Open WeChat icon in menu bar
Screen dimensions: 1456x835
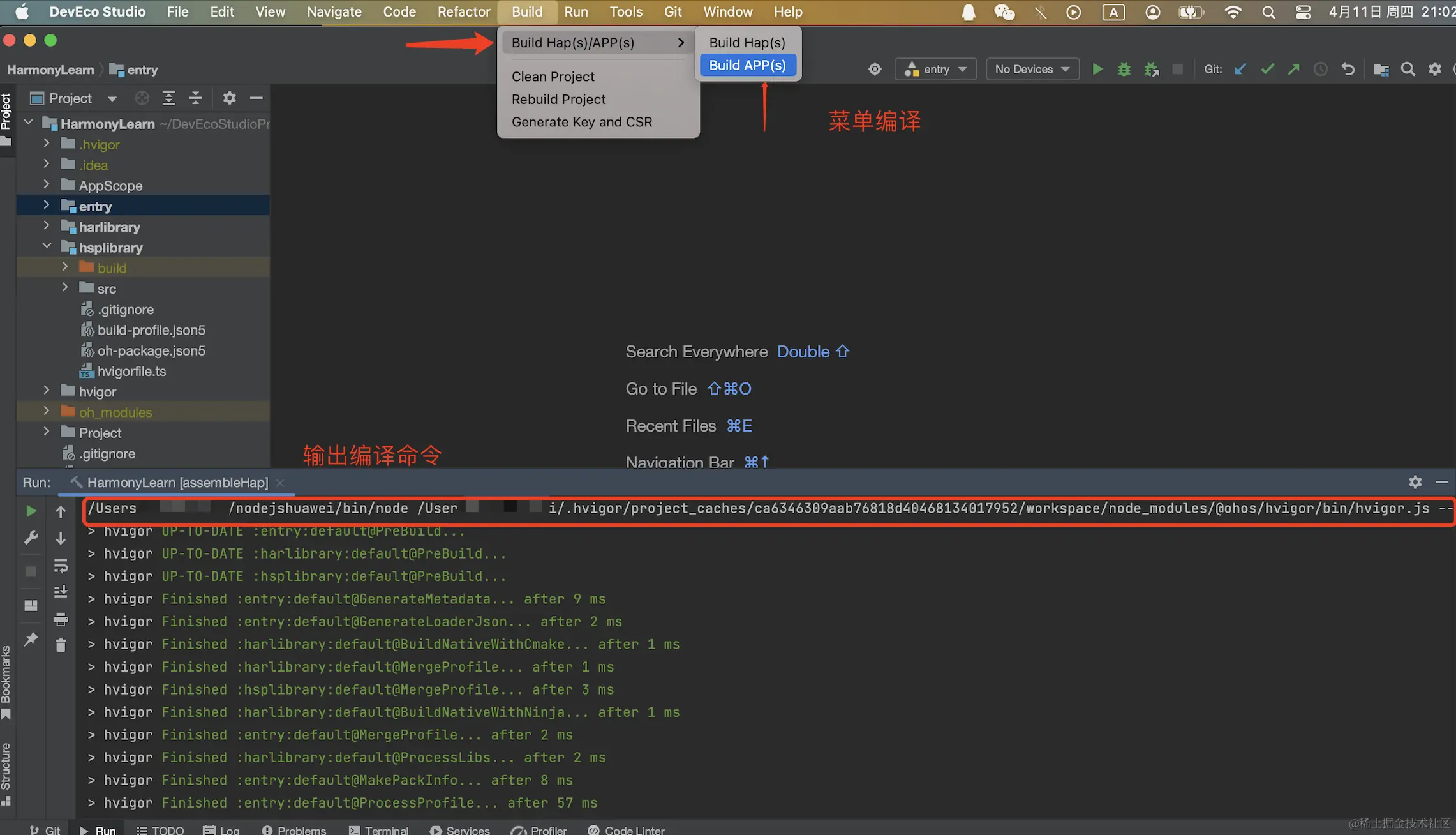1004,11
